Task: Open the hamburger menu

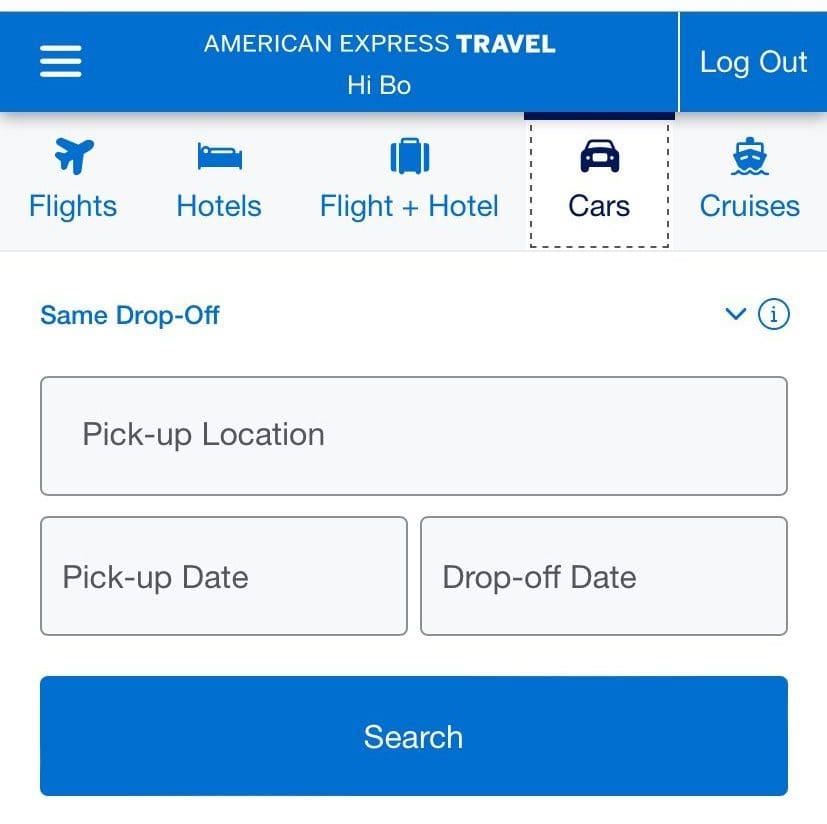Action: coord(60,60)
